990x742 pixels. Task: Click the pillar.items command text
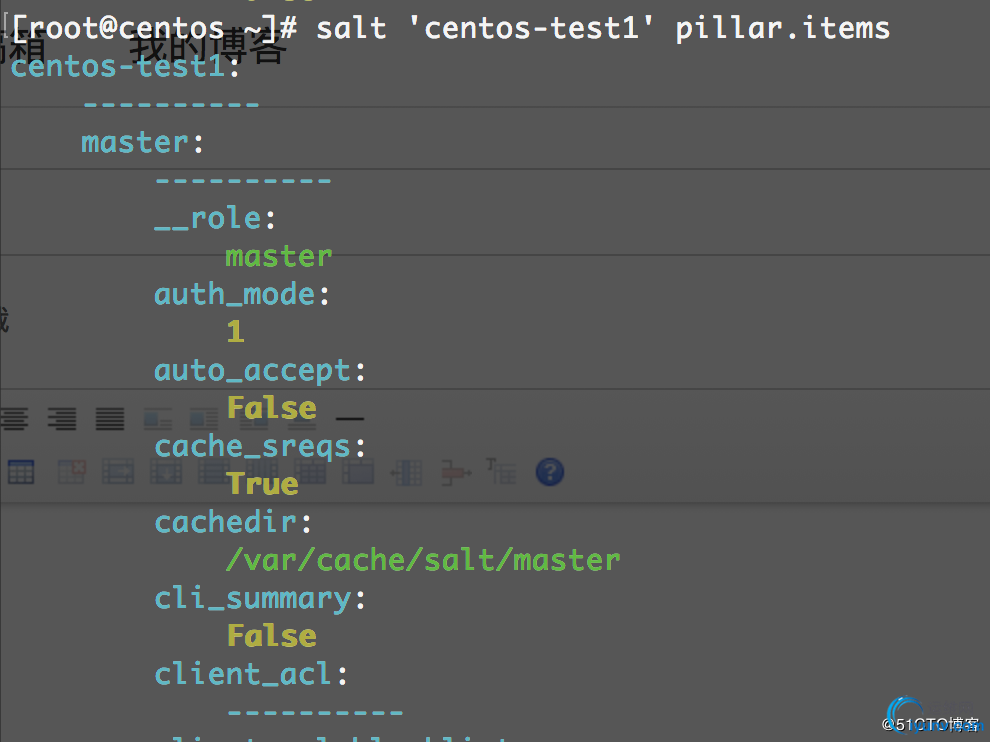pos(782,28)
